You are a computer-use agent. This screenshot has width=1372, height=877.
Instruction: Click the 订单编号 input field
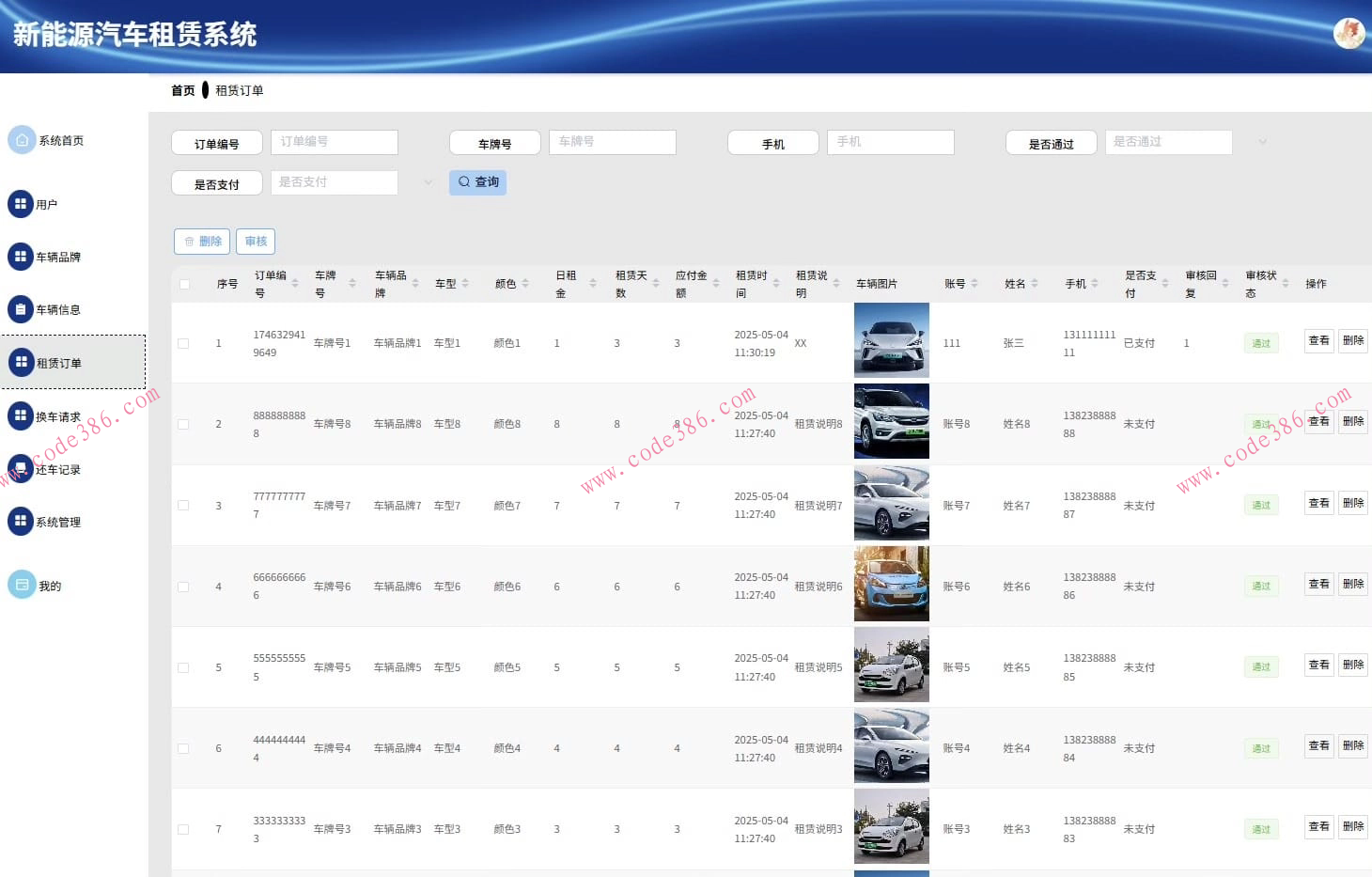tap(335, 142)
